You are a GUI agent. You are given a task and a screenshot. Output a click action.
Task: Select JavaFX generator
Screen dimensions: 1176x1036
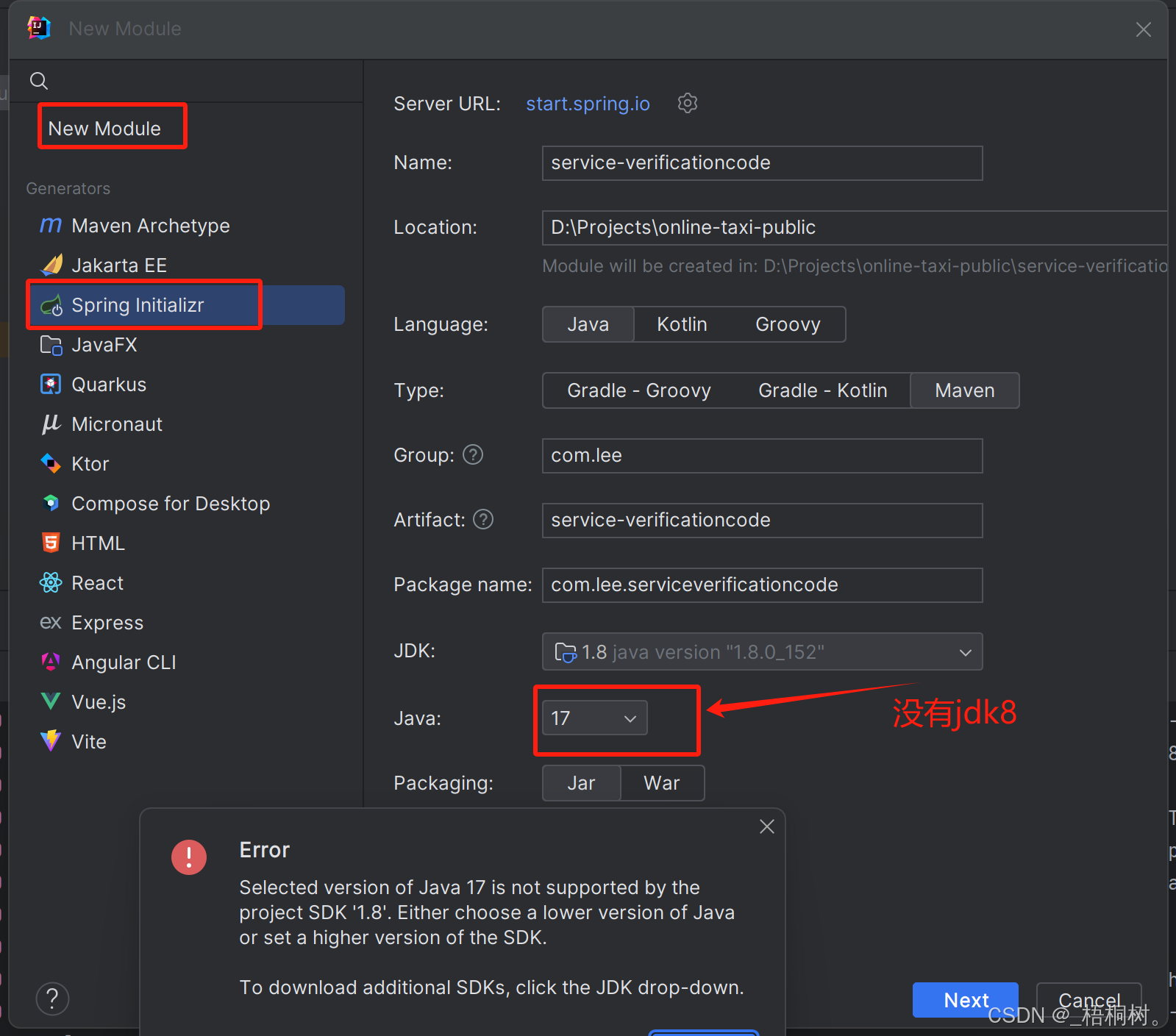click(x=185, y=345)
